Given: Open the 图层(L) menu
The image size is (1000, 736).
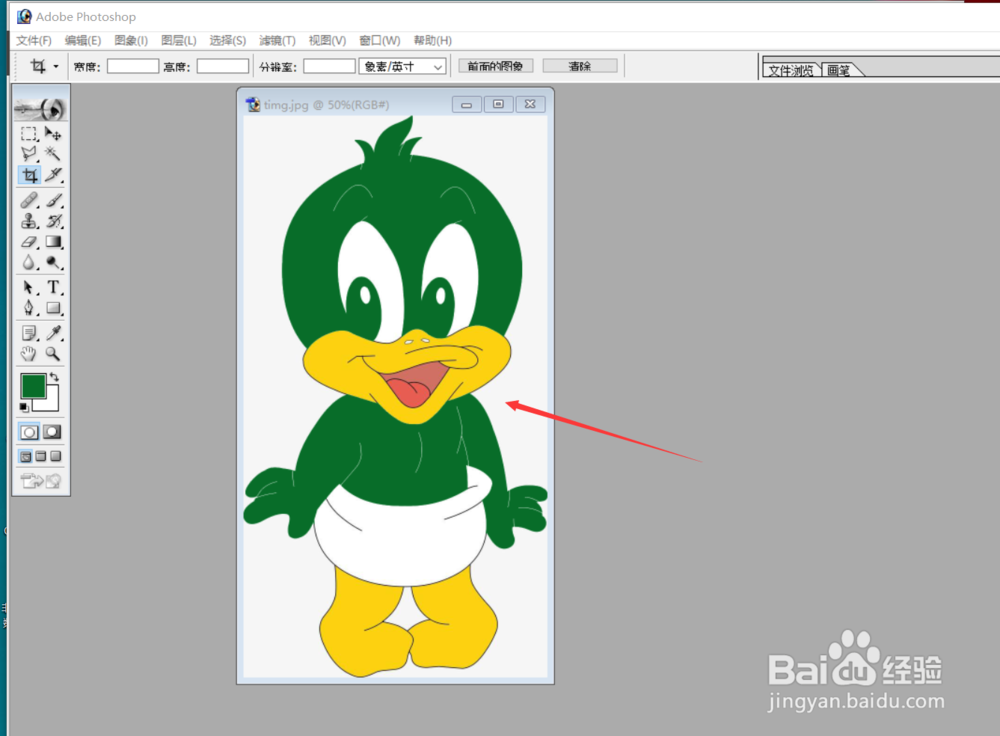Looking at the screenshot, I should tap(179, 40).
